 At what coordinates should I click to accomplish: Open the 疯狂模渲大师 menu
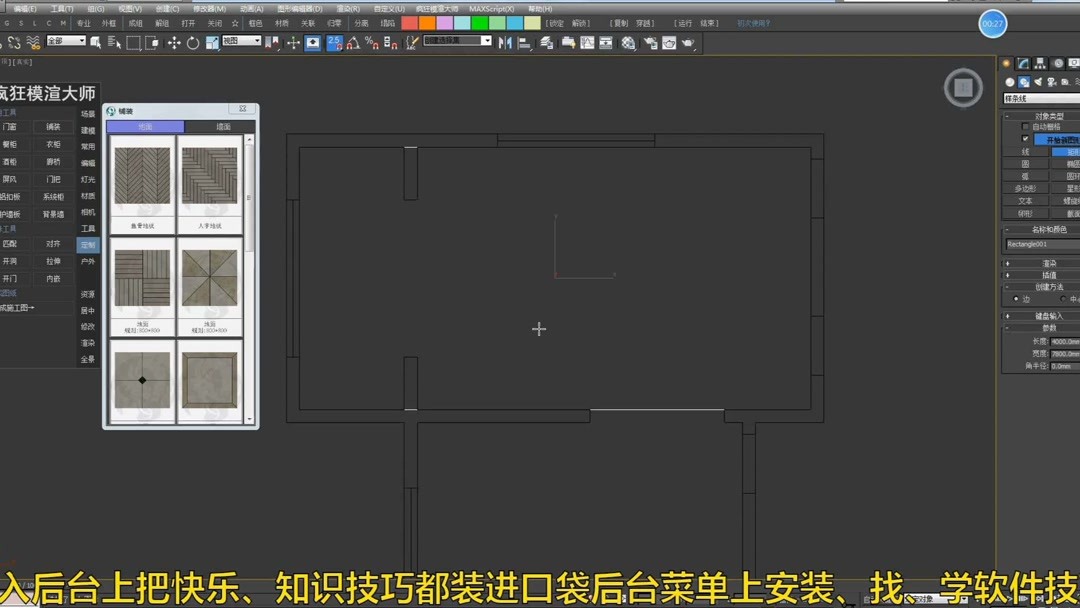437,9
